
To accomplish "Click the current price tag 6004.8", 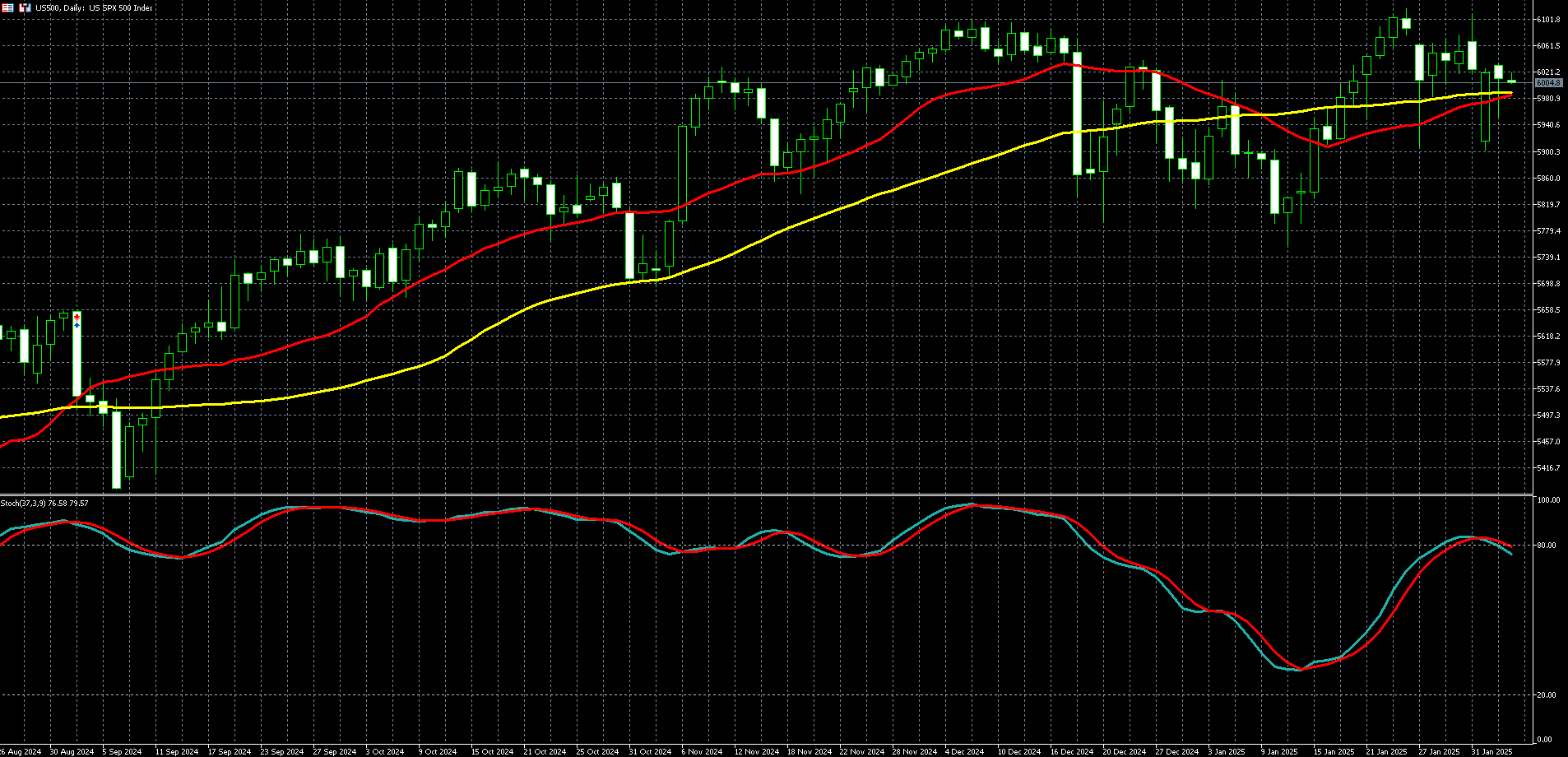I will click(1547, 82).
